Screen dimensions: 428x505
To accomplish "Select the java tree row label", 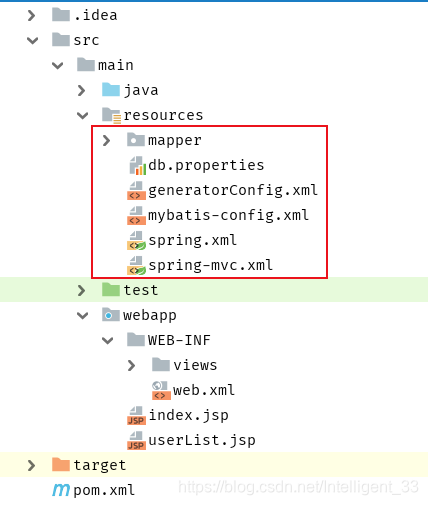I will click(141, 91).
